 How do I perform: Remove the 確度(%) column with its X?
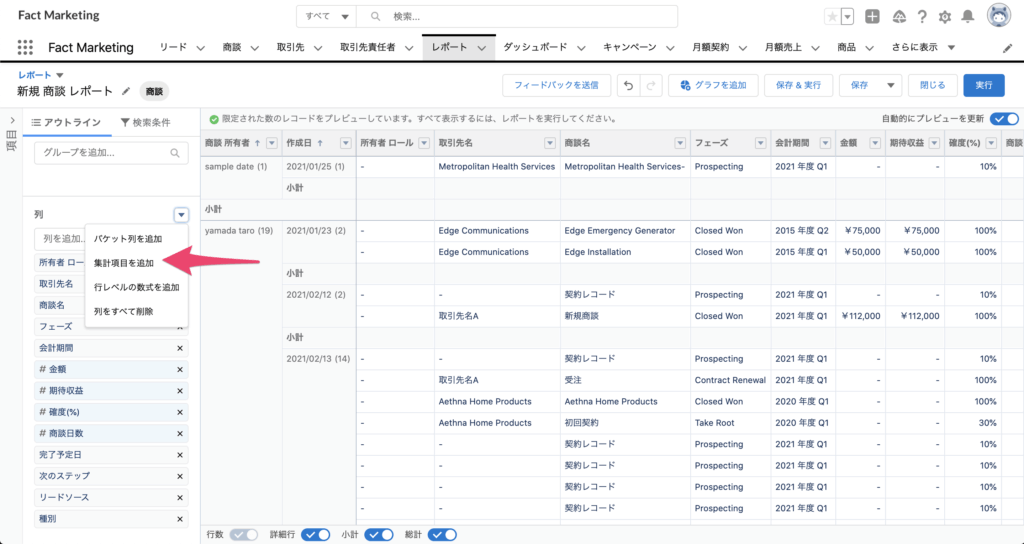pyautogui.click(x=180, y=413)
